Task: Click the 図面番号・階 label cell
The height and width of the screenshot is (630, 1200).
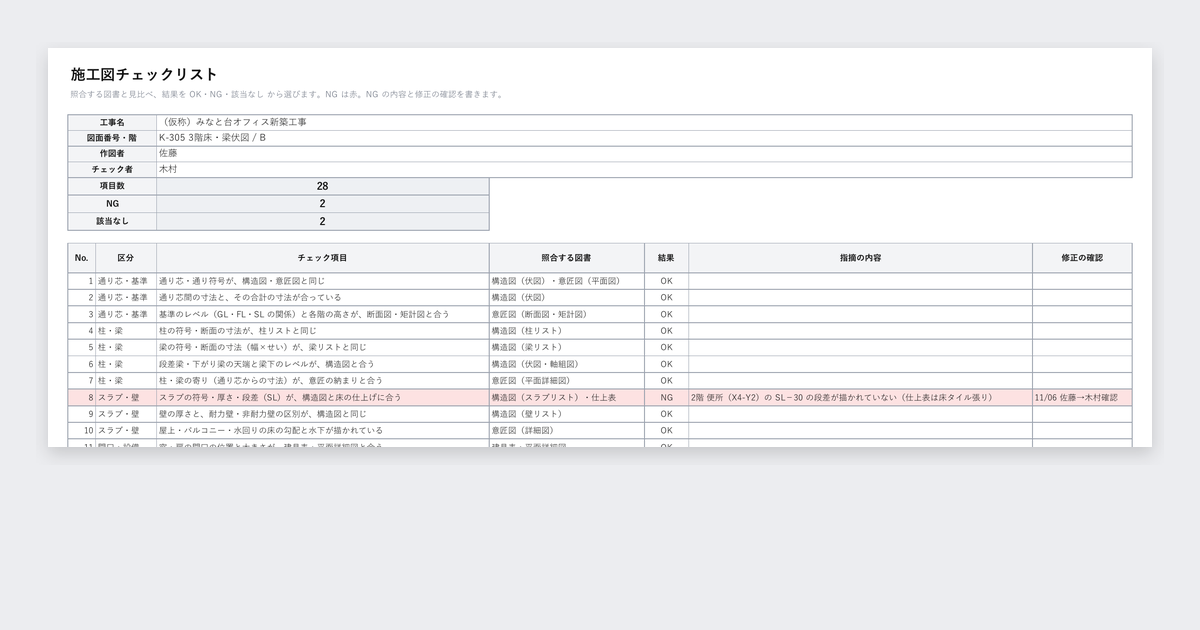Action: coord(112,138)
